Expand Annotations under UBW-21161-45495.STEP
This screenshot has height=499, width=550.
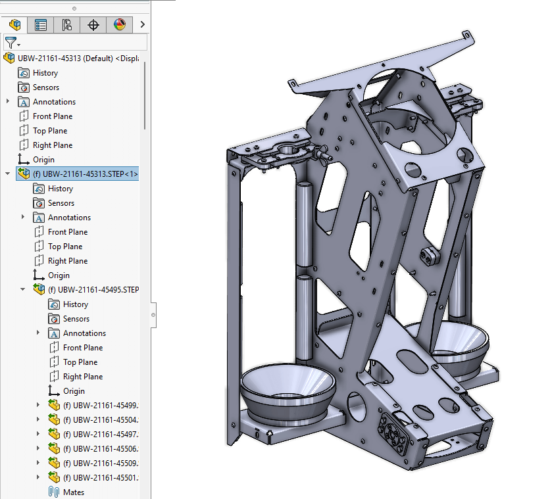(x=38, y=333)
